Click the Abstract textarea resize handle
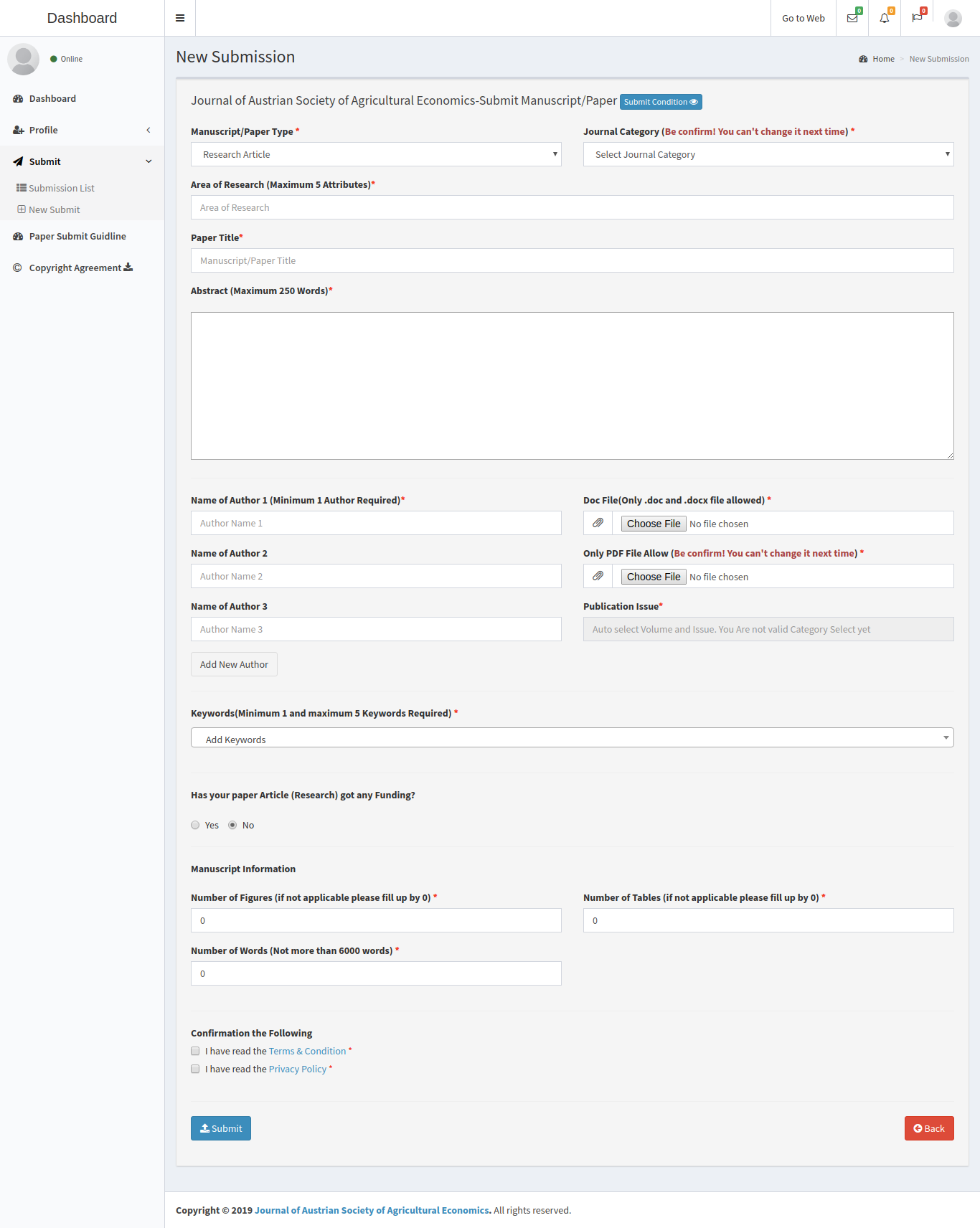Image resolution: width=980 pixels, height=1228 pixels. pyautogui.click(x=950, y=455)
